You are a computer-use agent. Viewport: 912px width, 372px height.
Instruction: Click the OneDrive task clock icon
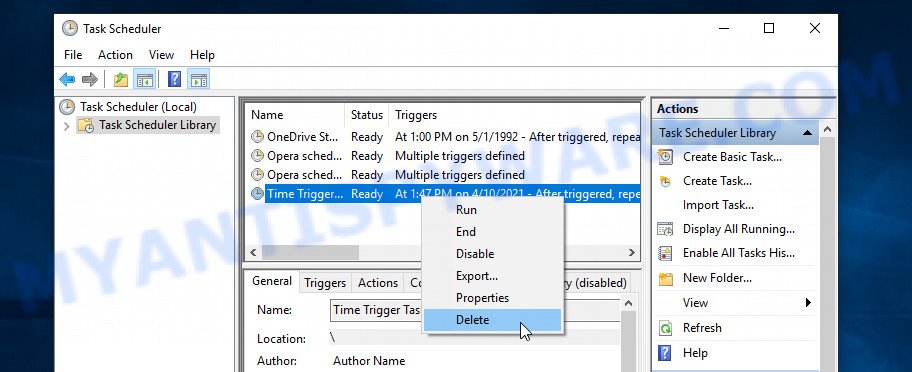[257, 137]
